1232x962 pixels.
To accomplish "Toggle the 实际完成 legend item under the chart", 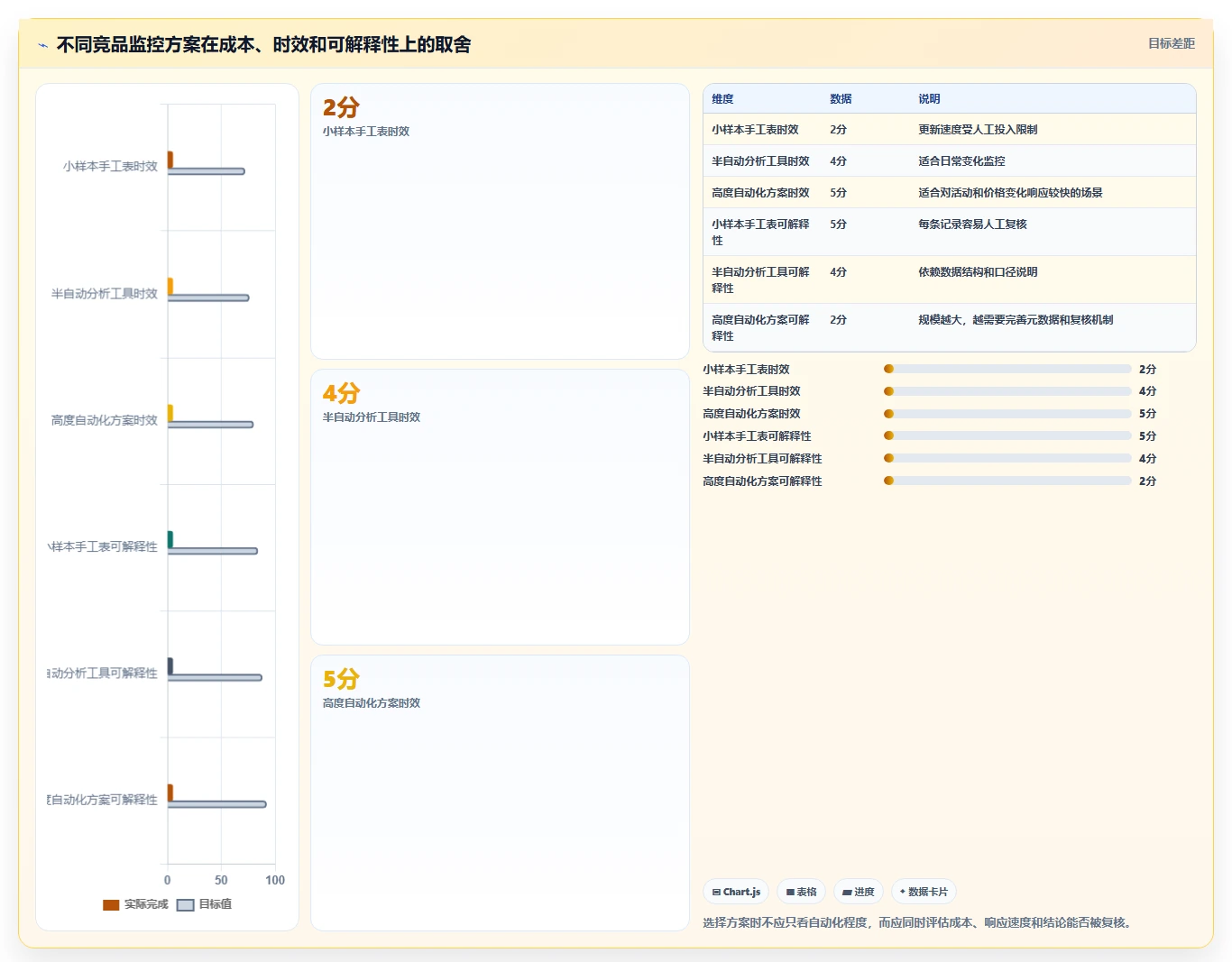I will [x=135, y=904].
